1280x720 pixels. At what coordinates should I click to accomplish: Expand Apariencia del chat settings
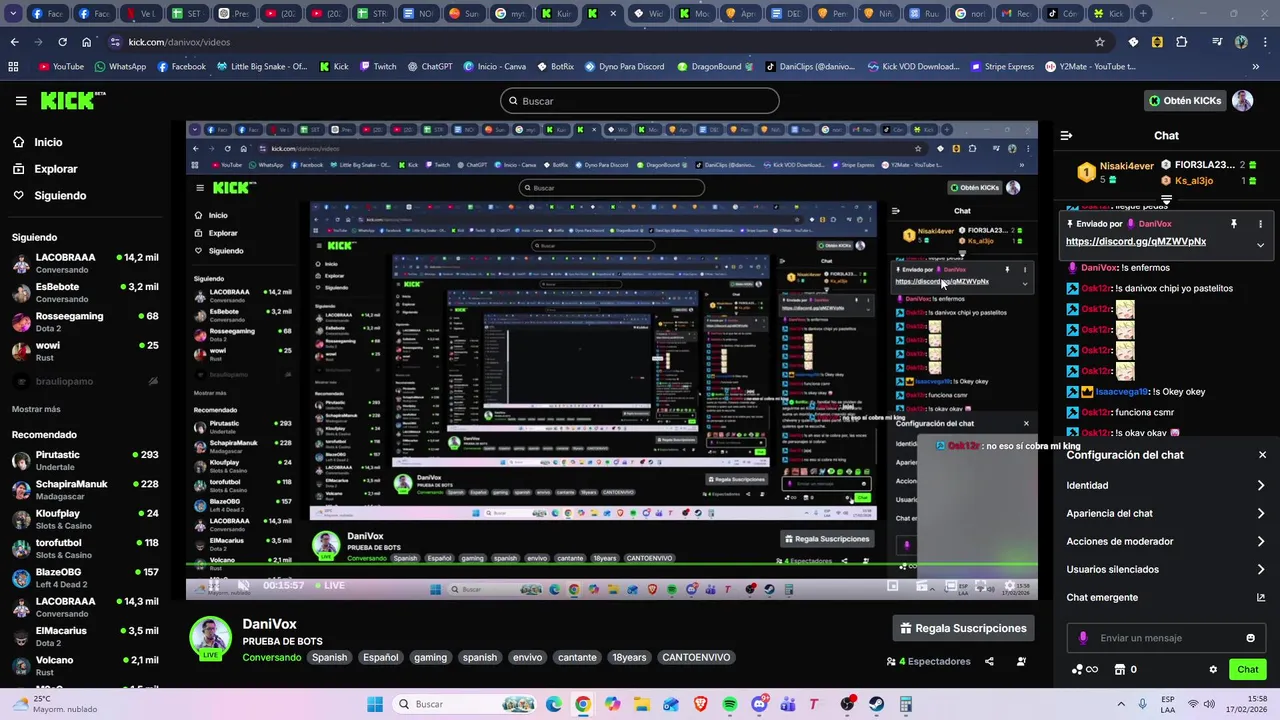coord(1166,513)
